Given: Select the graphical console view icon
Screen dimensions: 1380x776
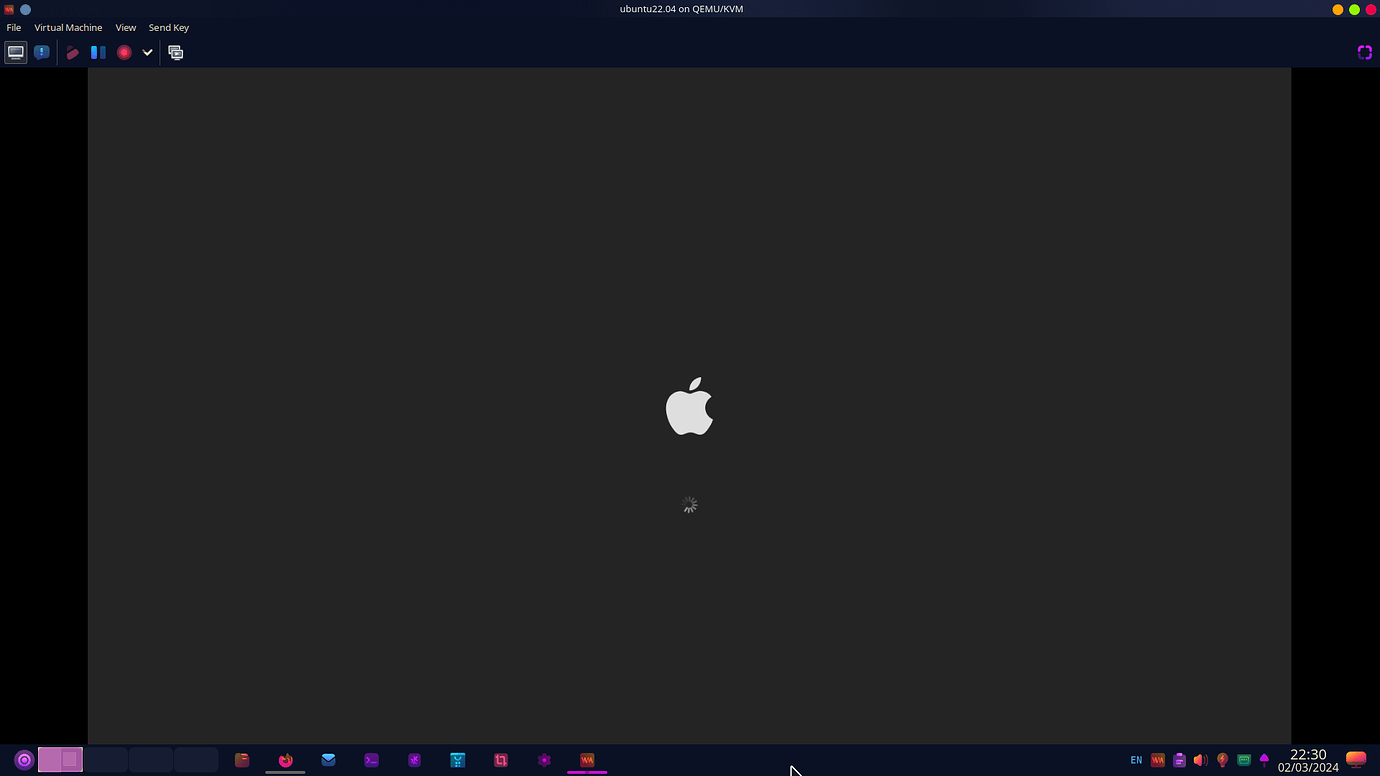Looking at the screenshot, I should coord(15,52).
